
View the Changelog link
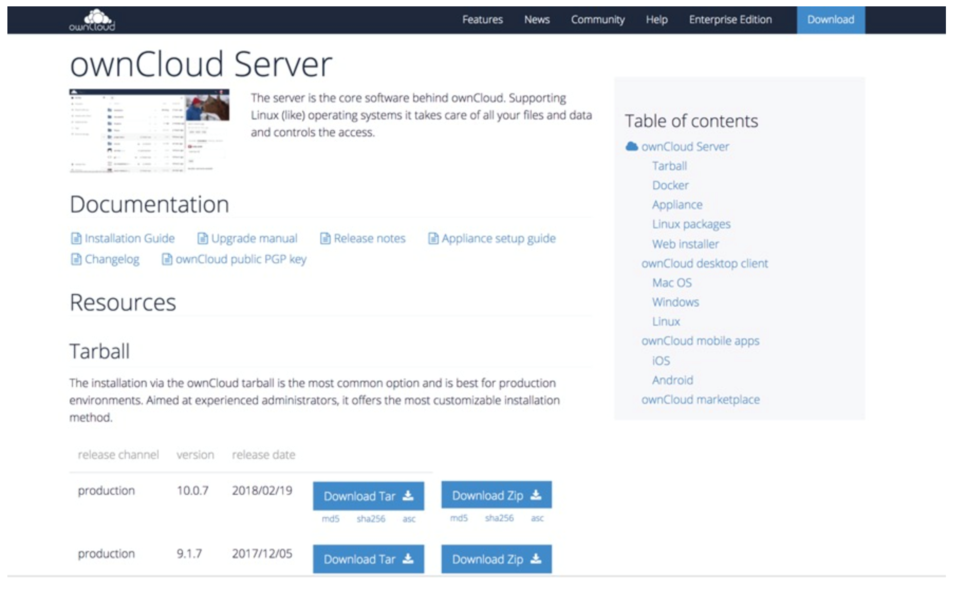pyautogui.click(x=112, y=259)
